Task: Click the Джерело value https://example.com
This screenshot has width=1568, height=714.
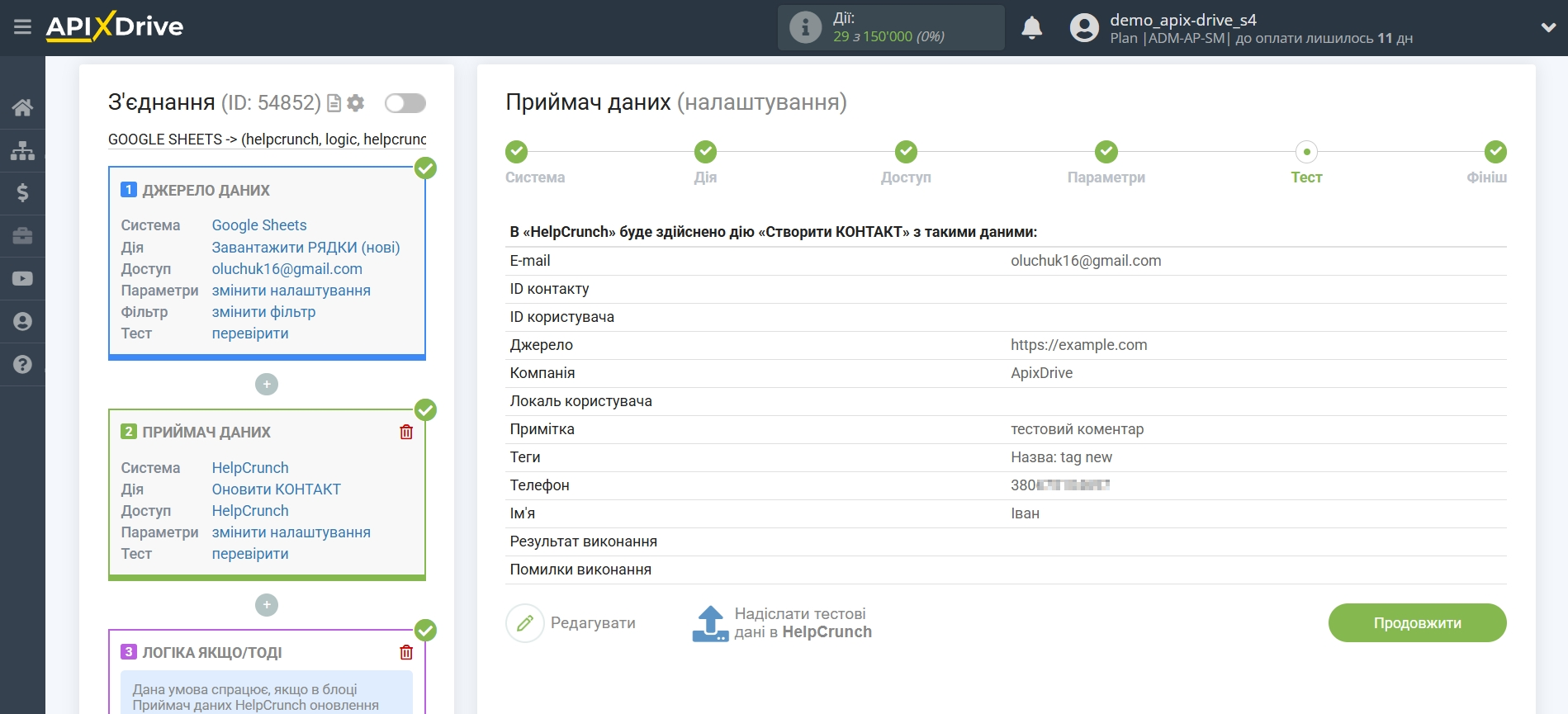Action: click(x=1079, y=345)
